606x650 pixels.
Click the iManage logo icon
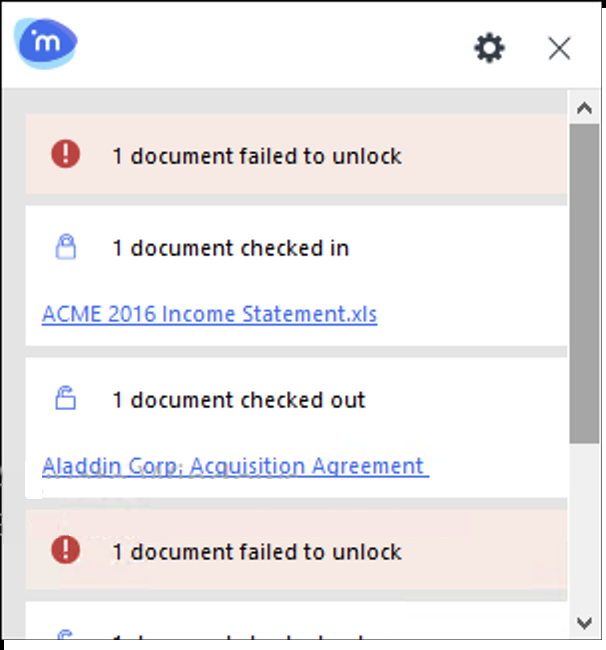[x=46, y=42]
